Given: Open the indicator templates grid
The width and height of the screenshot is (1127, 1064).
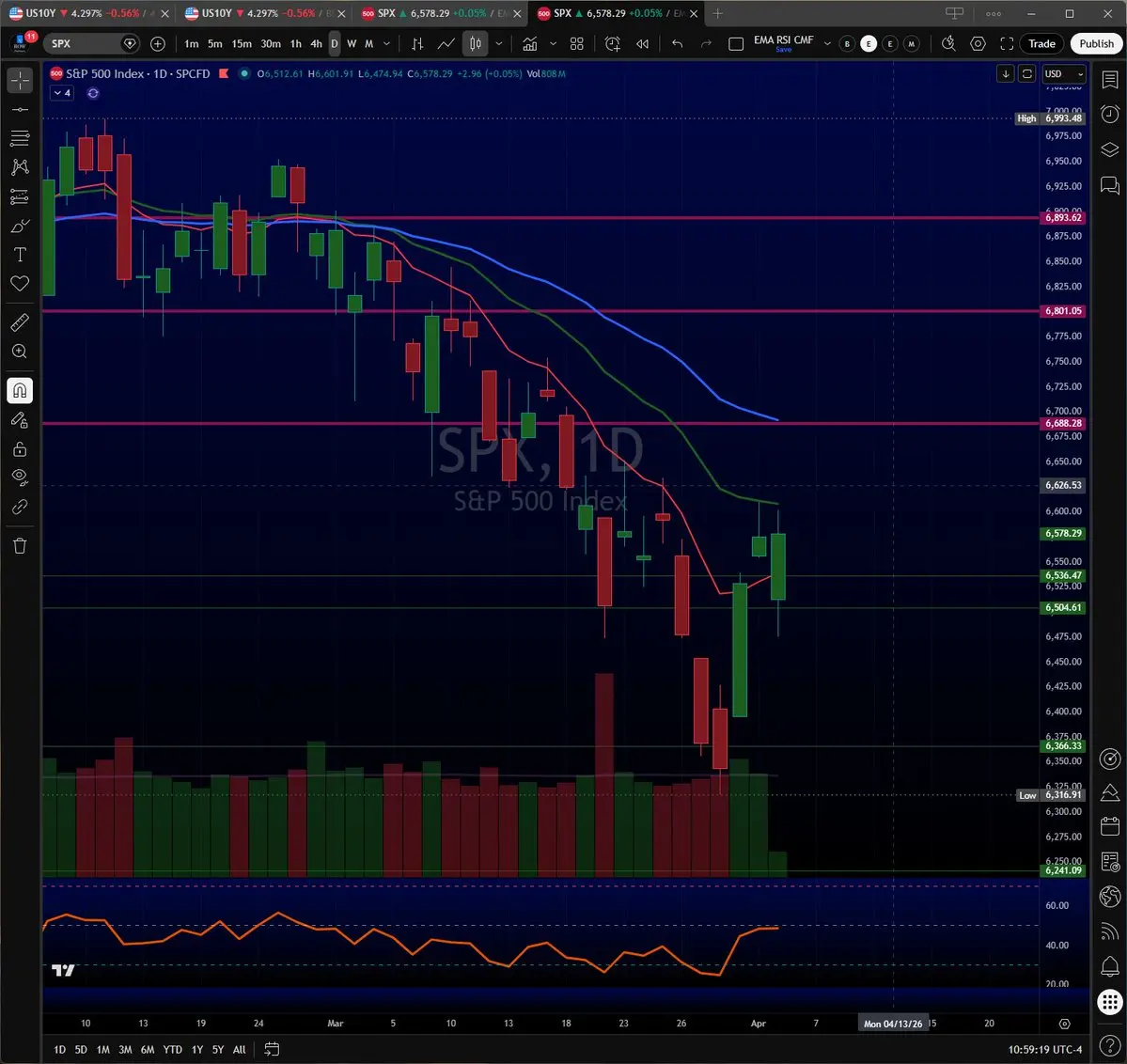Looking at the screenshot, I should click(576, 44).
